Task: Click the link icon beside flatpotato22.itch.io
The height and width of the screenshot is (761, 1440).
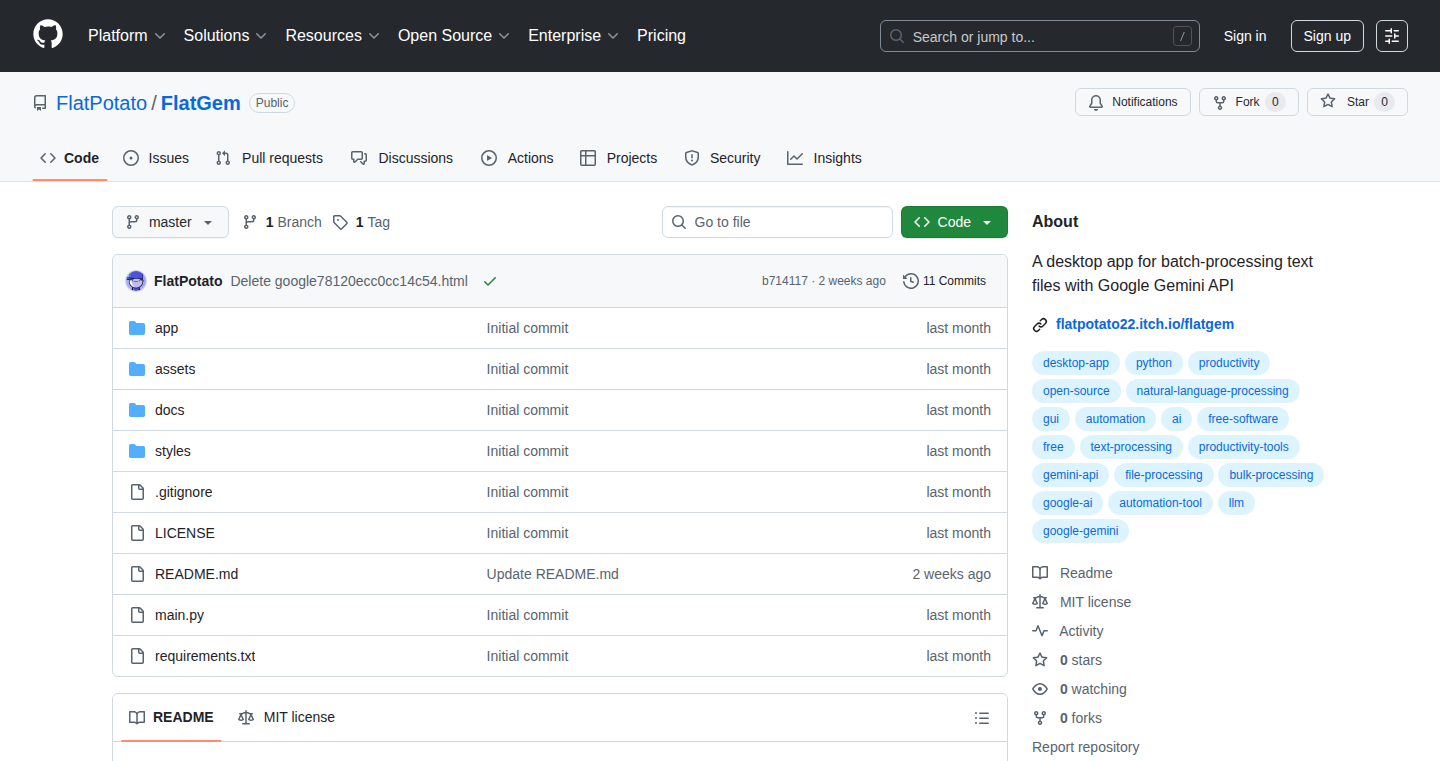Action: click(x=1040, y=325)
